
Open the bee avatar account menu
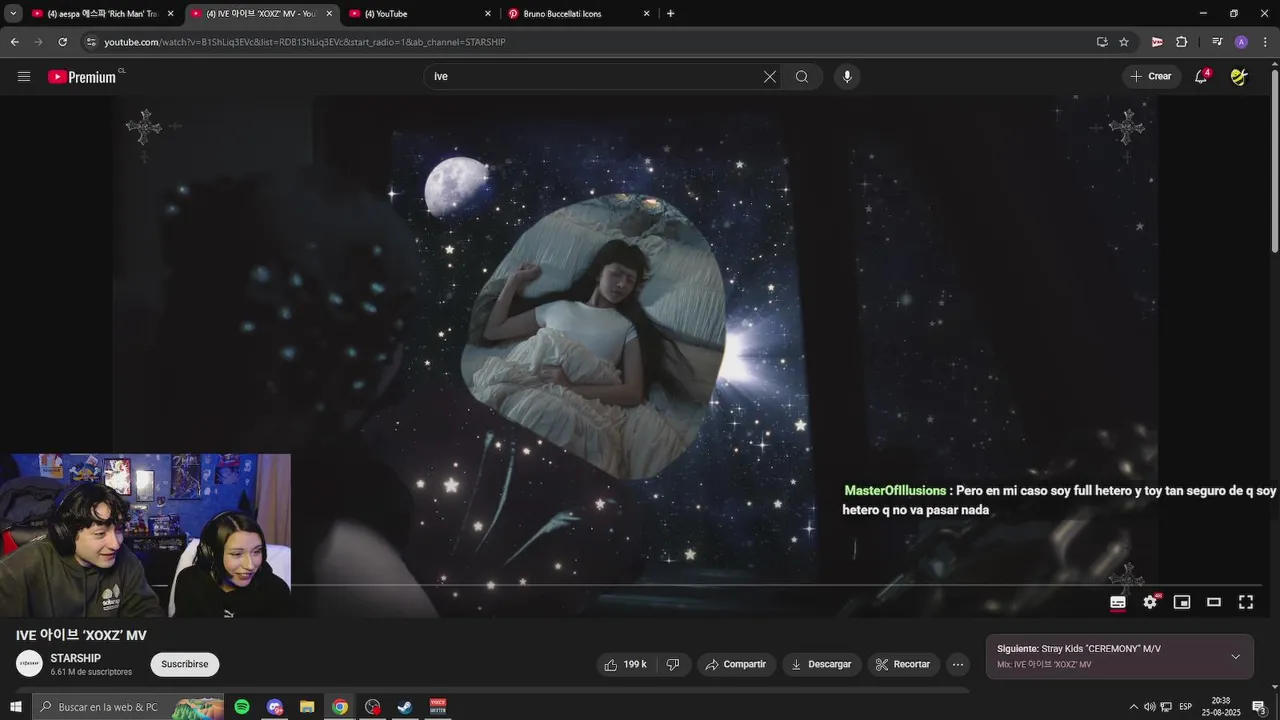tap(1239, 76)
